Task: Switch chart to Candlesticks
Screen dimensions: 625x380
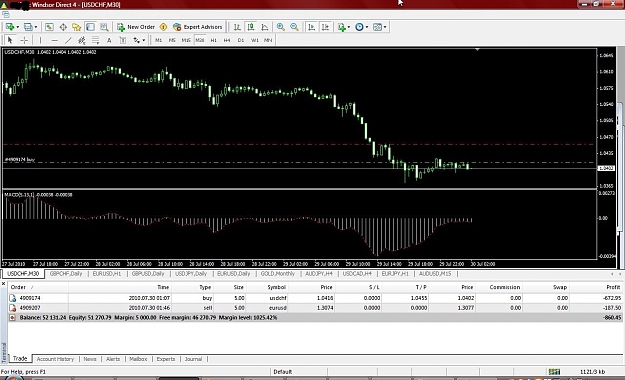Action: [251, 27]
